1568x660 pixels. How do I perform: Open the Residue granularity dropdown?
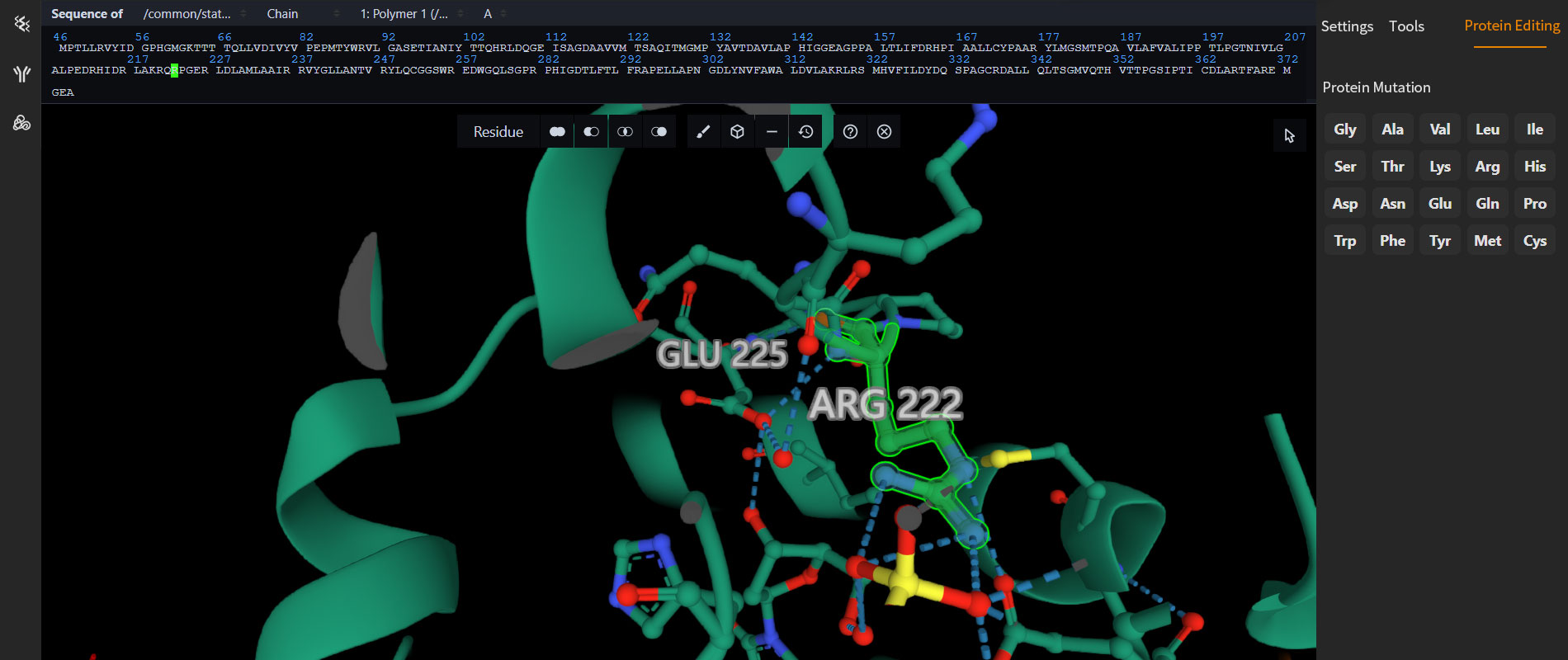click(498, 132)
